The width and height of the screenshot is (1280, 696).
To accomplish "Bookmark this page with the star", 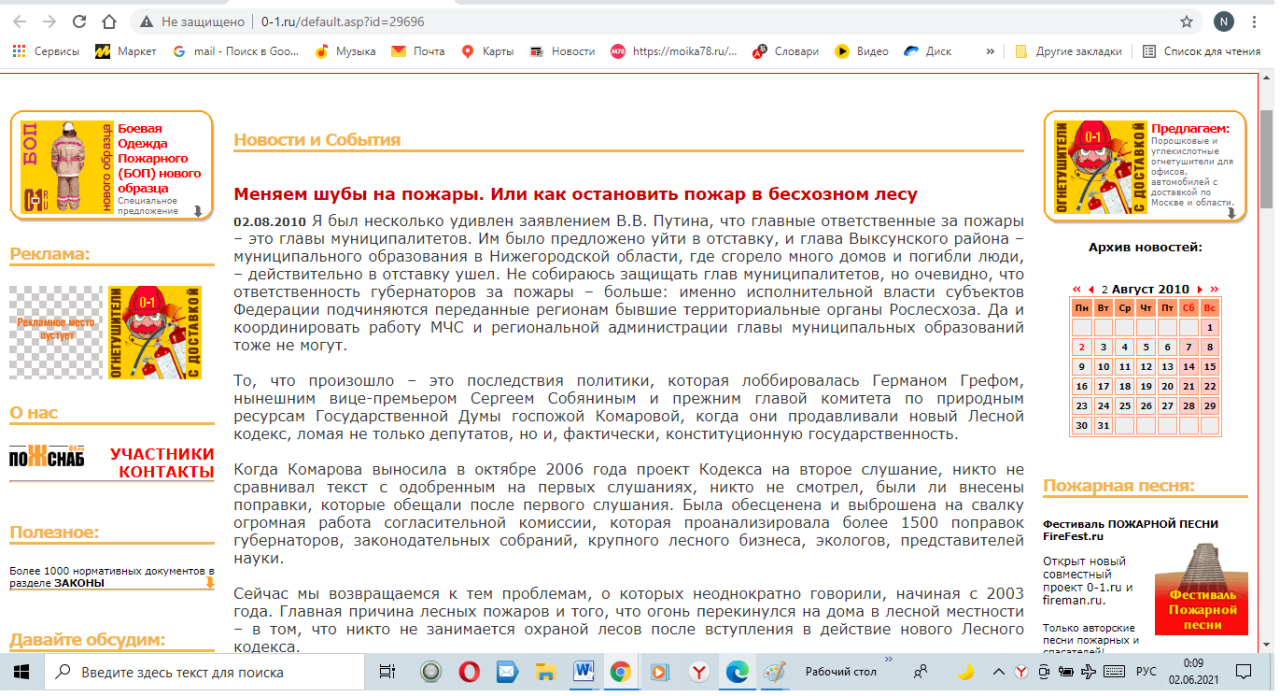I will coord(1186,21).
